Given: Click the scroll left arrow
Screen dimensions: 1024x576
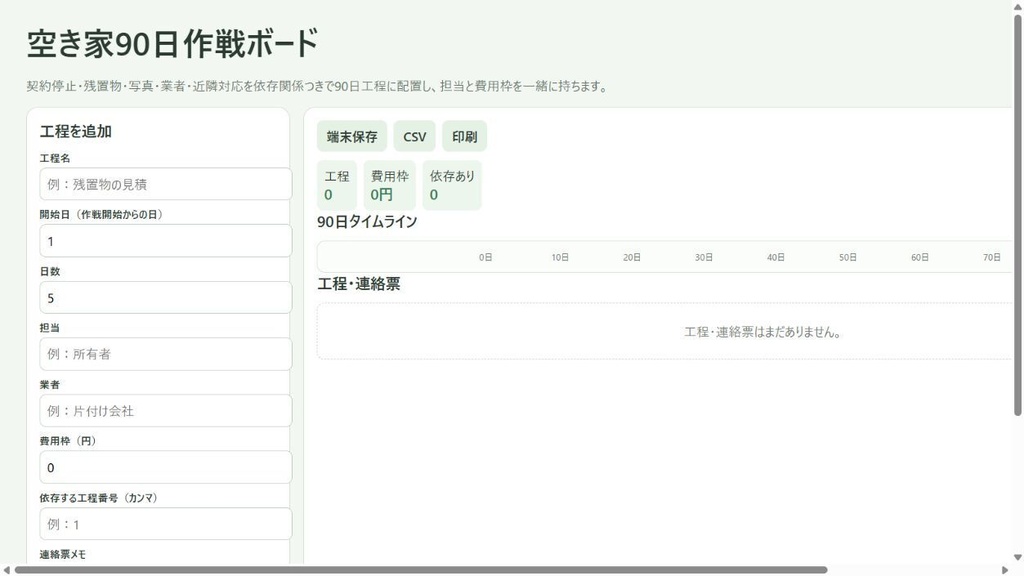Looking at the screenshot, I should [x=6, y=570].
